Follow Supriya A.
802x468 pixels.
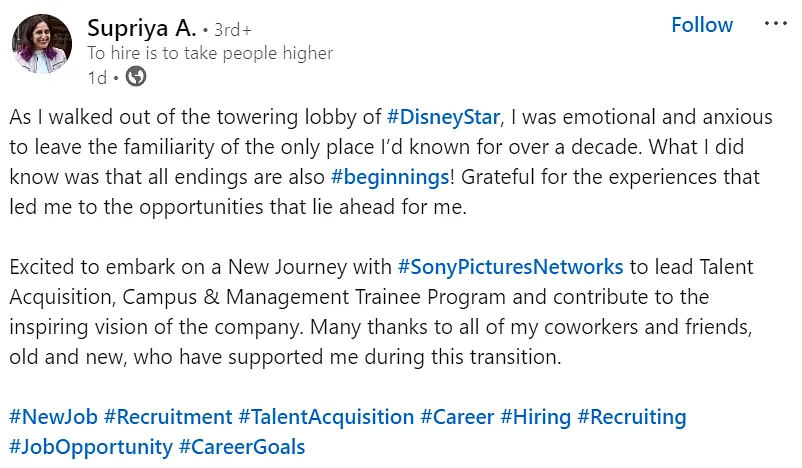coord(702,25)
